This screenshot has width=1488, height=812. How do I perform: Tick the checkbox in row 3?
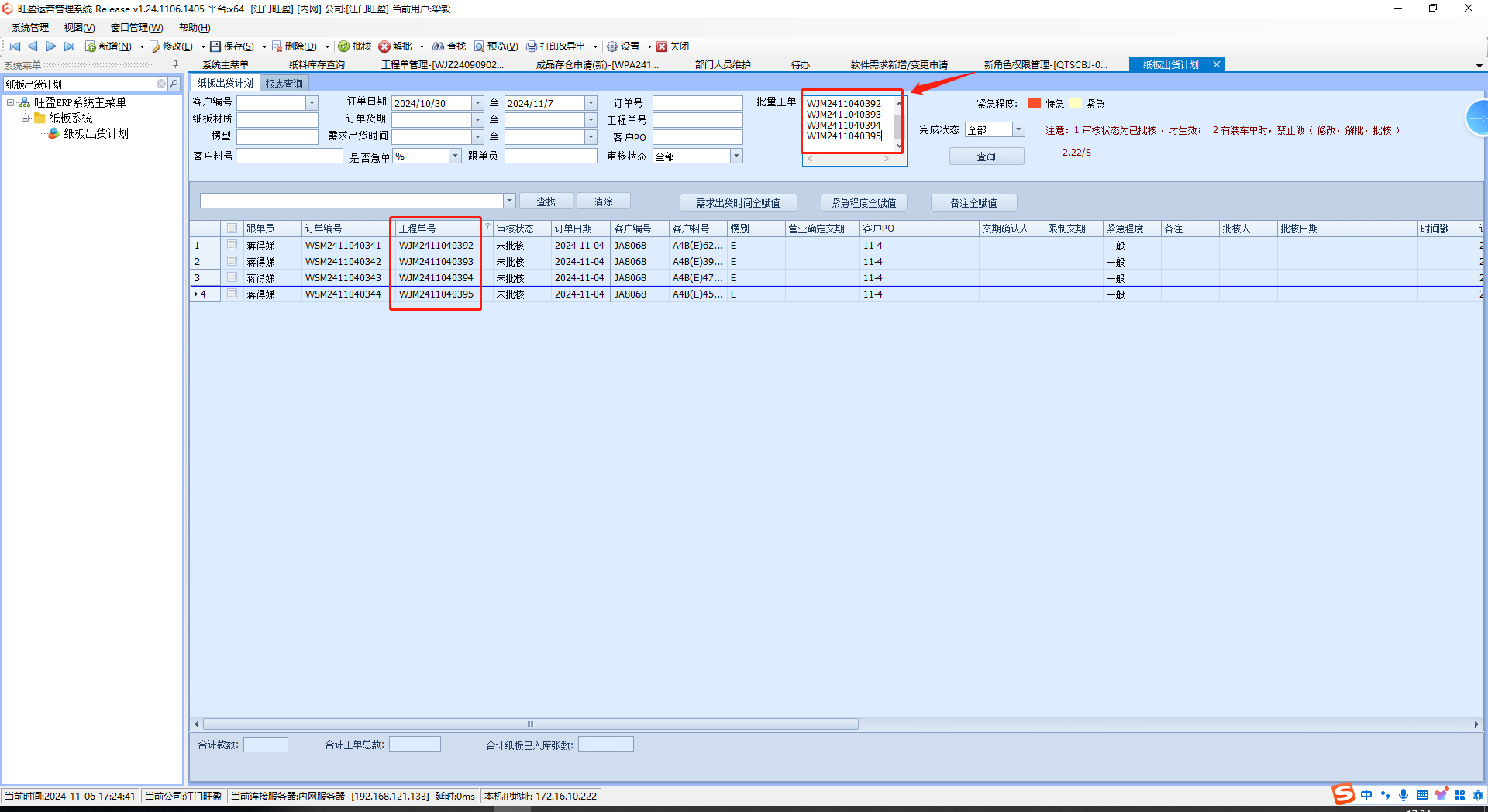tap(232, 277)
